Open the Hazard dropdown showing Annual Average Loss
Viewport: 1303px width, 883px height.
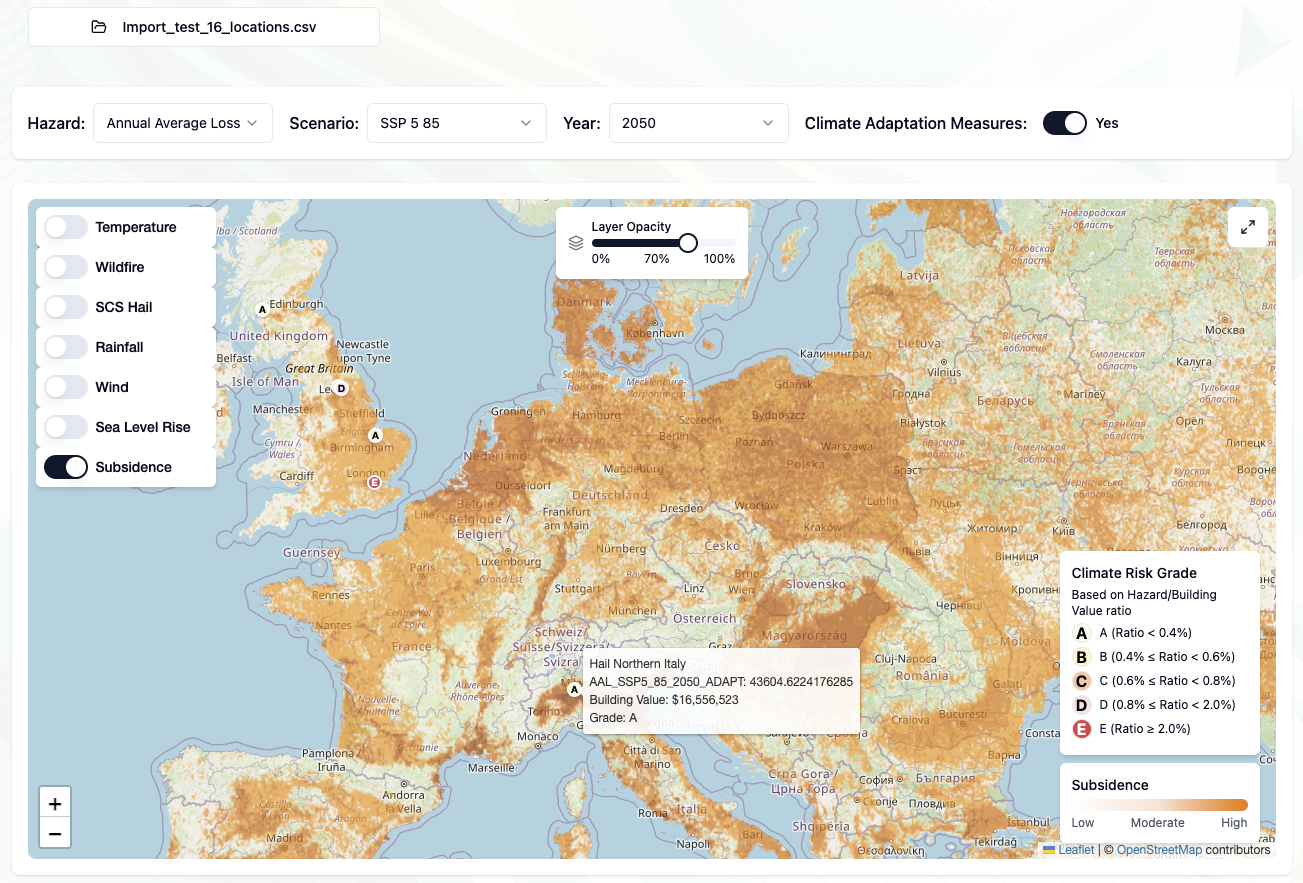(183, 123)
